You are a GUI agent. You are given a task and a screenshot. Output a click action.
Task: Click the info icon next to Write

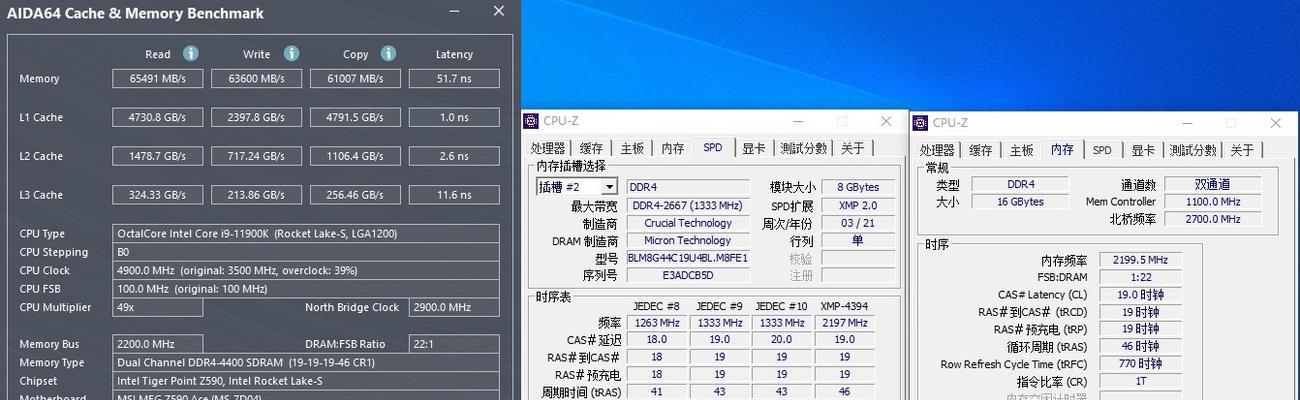(291, 53)
